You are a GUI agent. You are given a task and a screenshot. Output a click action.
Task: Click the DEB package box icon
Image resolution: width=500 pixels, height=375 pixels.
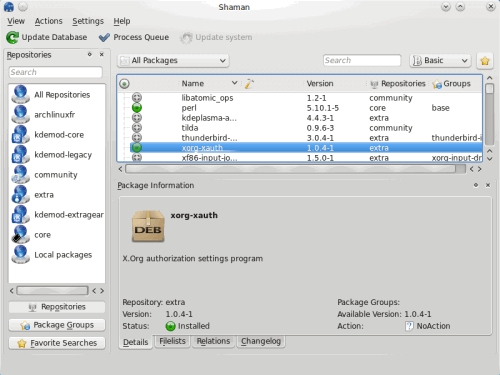click(x=148, y=226)
